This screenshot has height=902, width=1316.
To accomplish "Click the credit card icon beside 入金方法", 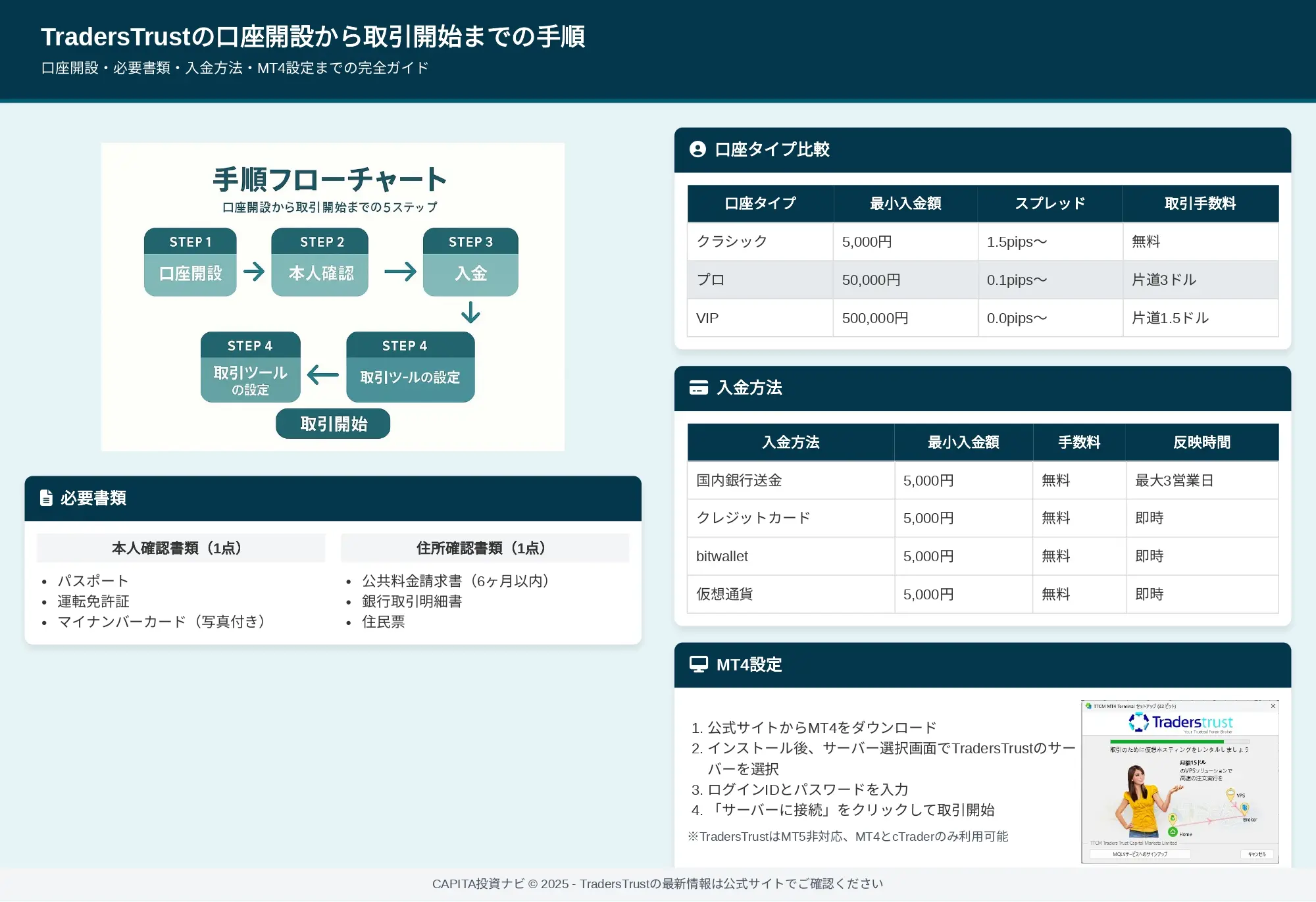I will coord(698,388).
